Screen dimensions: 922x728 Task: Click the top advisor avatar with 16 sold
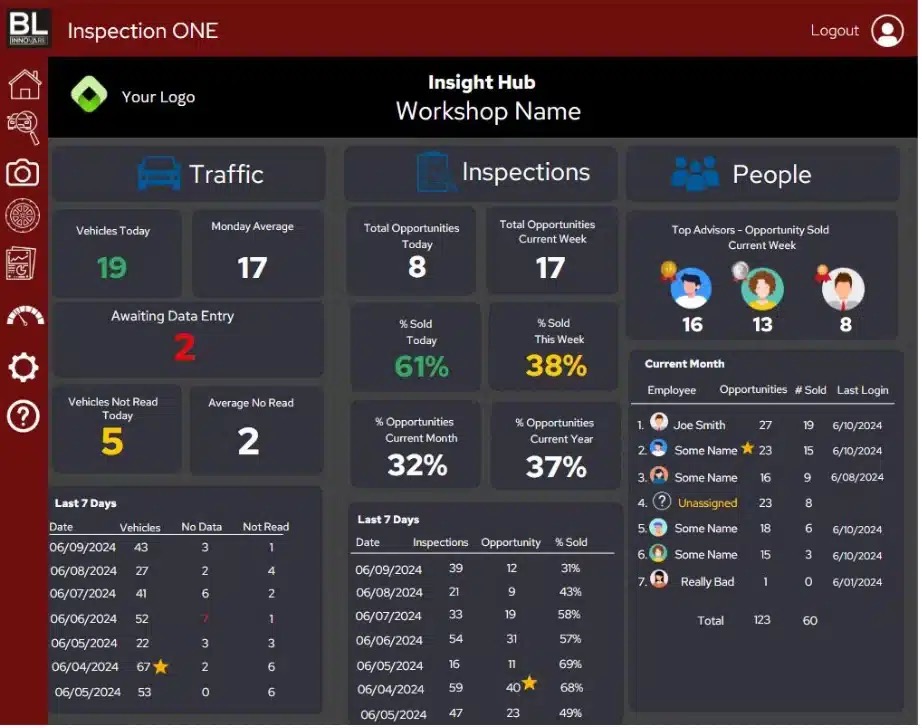(x=691, y=289)
